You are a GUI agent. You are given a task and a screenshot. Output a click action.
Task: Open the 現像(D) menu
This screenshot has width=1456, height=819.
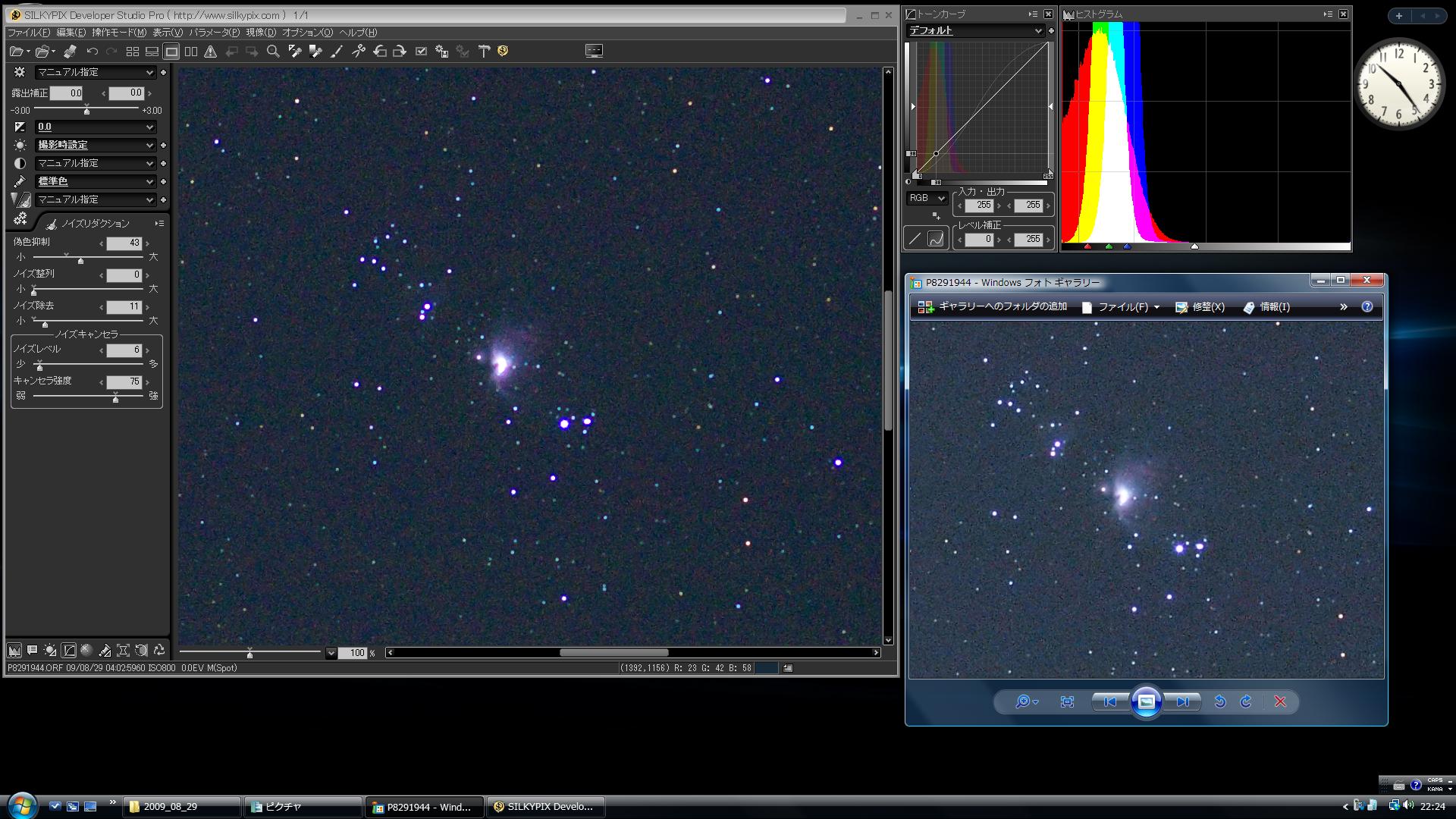260,33
